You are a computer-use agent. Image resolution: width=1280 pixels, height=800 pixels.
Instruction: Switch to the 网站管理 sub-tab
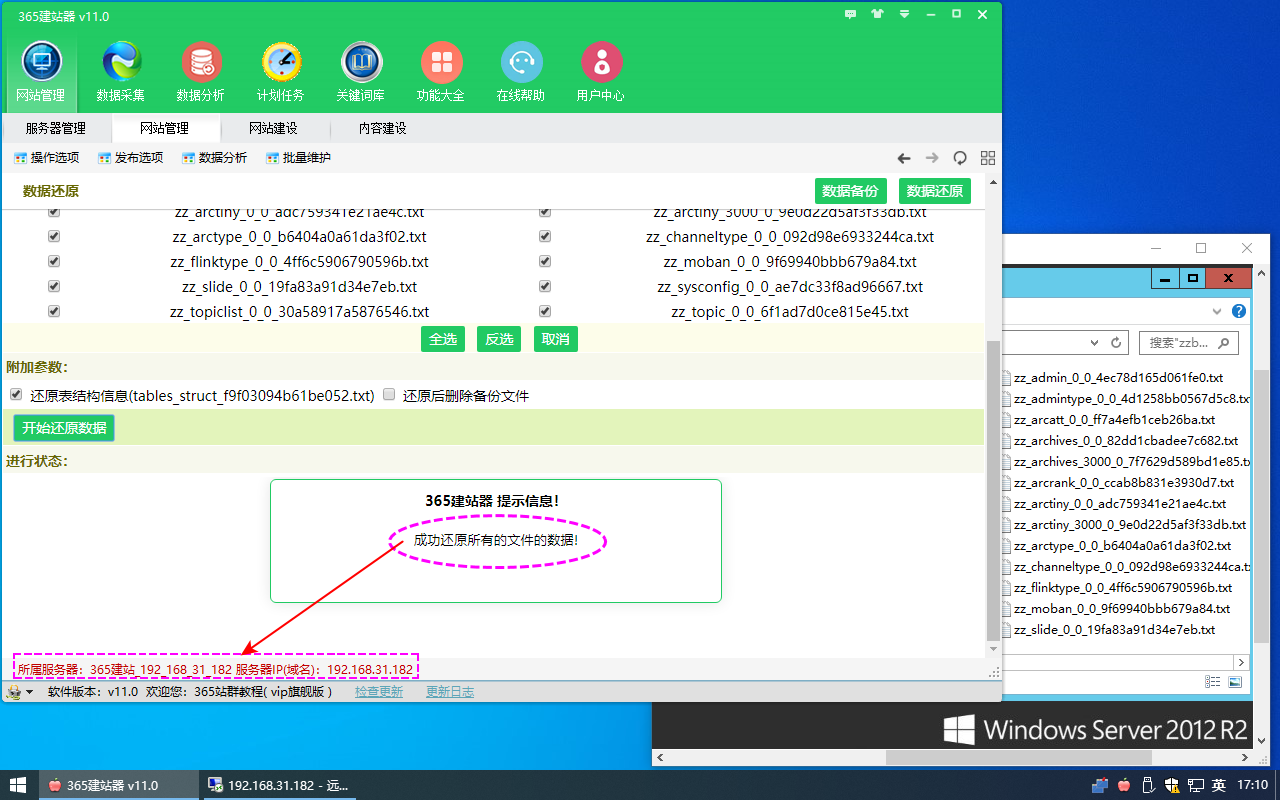click(x=165, y=128)
